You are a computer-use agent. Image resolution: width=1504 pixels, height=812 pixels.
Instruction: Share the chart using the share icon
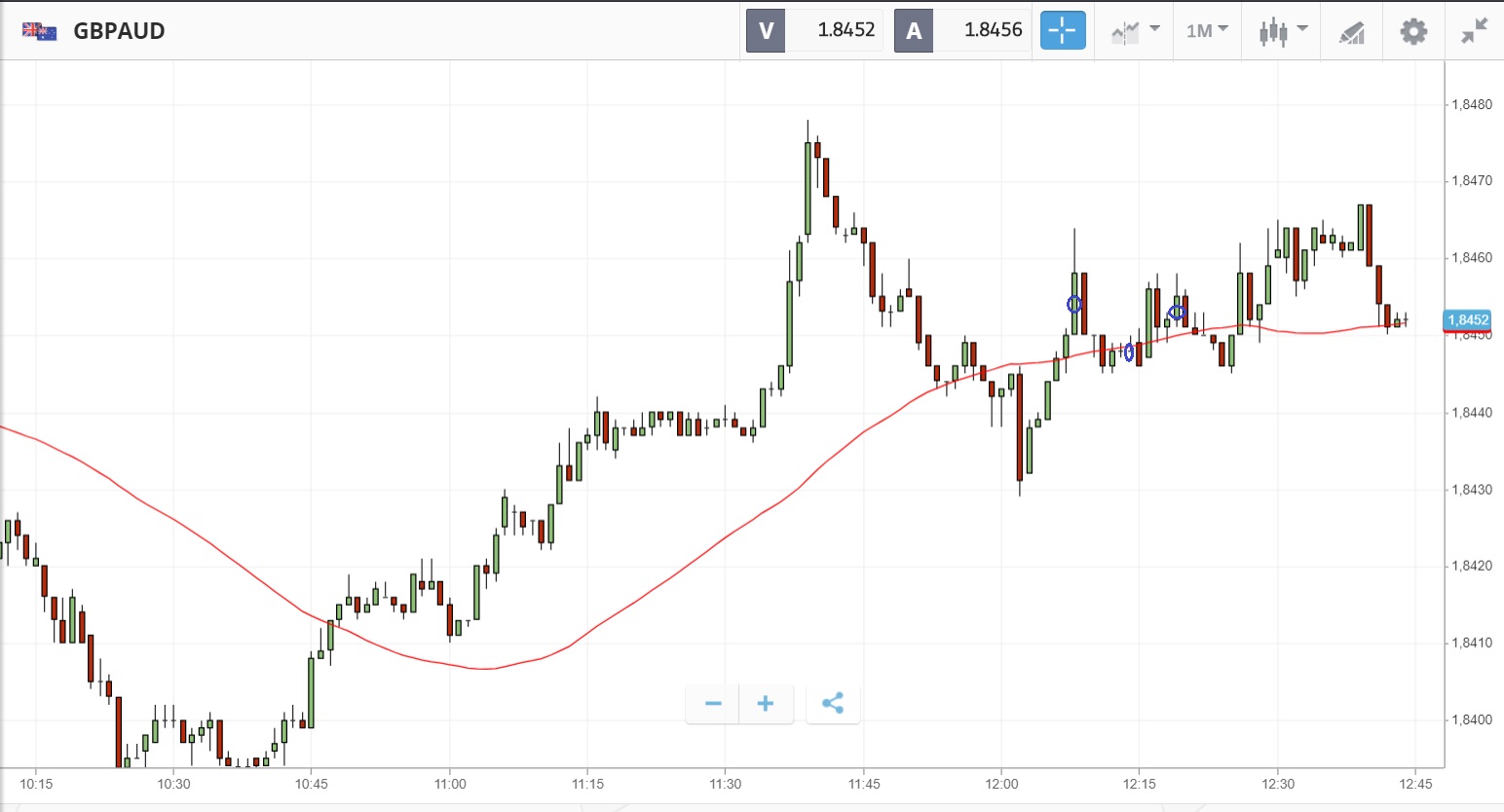tap(833, 704)
